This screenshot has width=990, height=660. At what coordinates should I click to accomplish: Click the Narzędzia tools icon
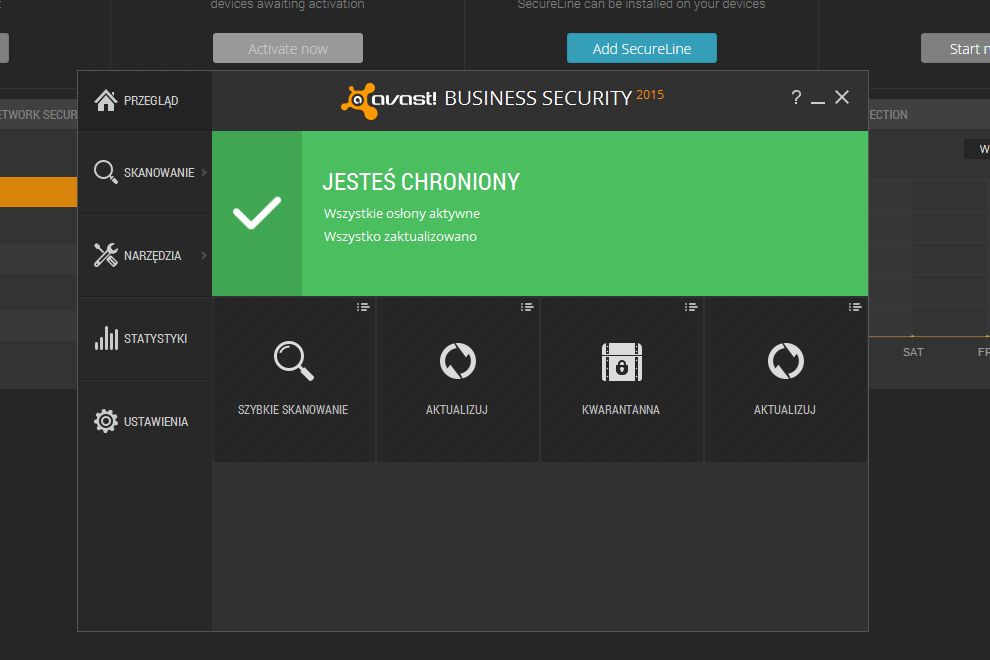105,255
